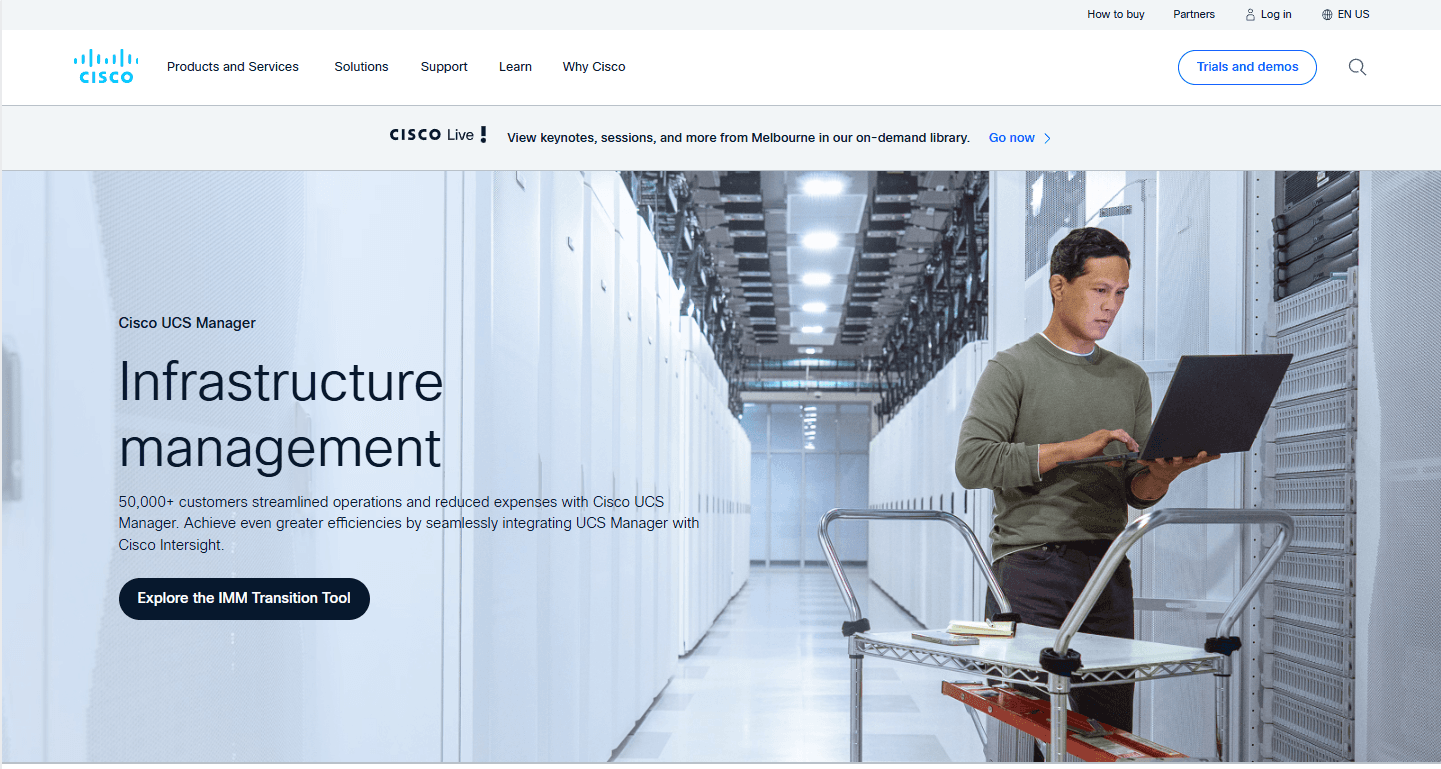Click the chevron next to Go now
Image resolution: width=1441 pixels, height=769 pixels.
point(1047,138)
